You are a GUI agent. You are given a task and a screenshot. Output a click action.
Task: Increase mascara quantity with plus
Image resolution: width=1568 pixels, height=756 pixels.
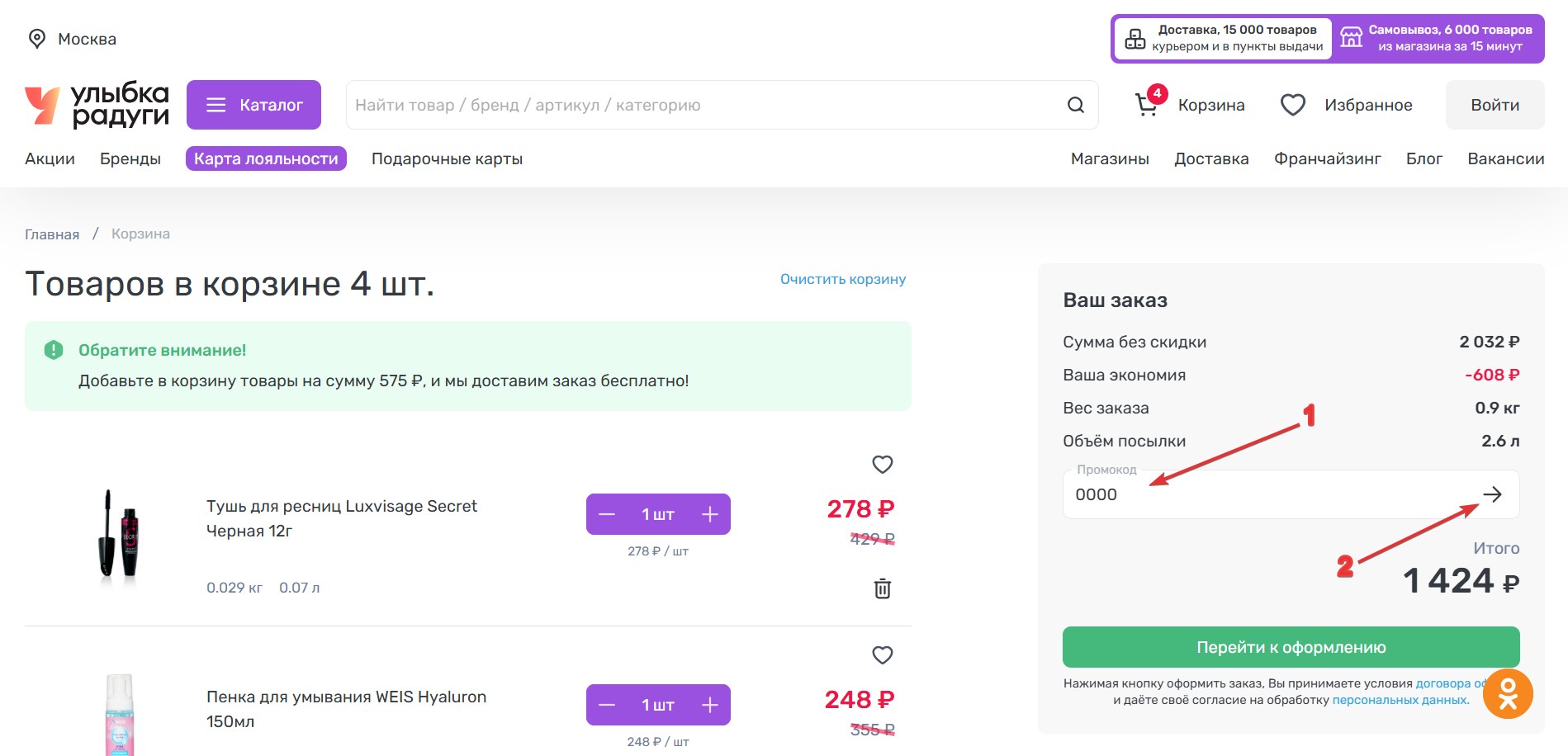[709, 514]
